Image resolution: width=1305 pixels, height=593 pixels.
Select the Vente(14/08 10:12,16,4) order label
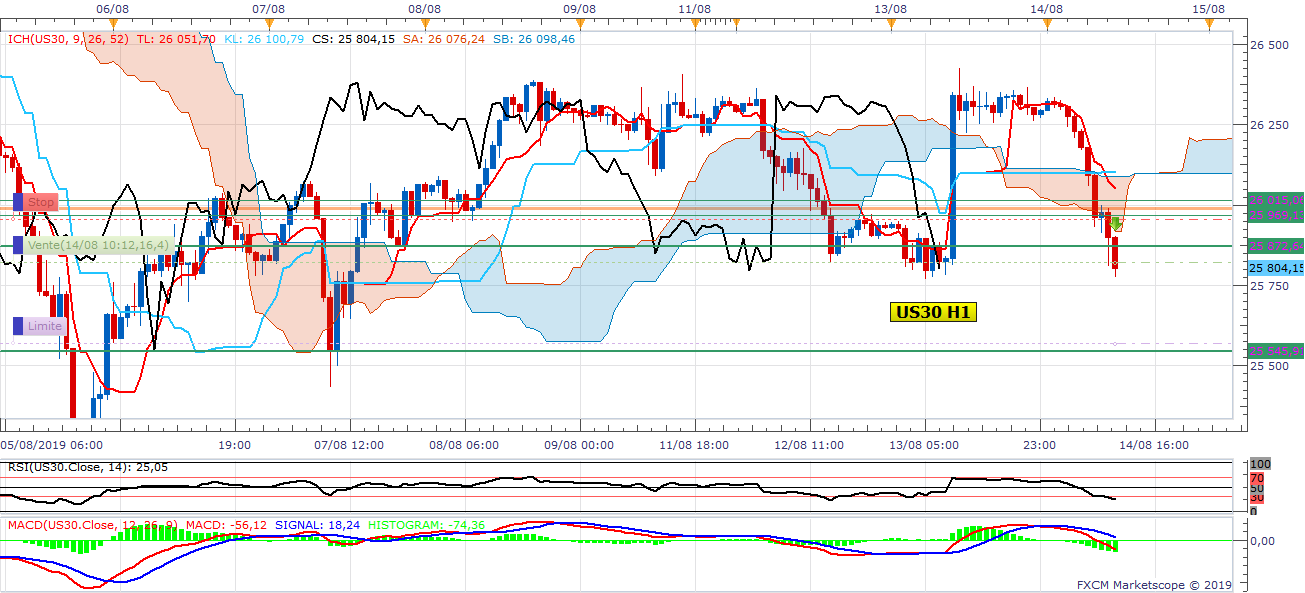coord(98,245)
